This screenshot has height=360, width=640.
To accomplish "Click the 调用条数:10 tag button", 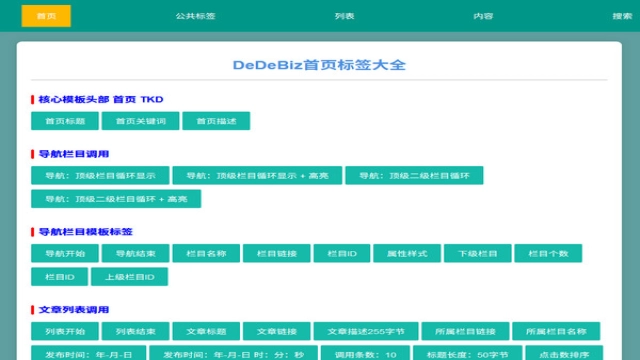I will pos(366,353).
